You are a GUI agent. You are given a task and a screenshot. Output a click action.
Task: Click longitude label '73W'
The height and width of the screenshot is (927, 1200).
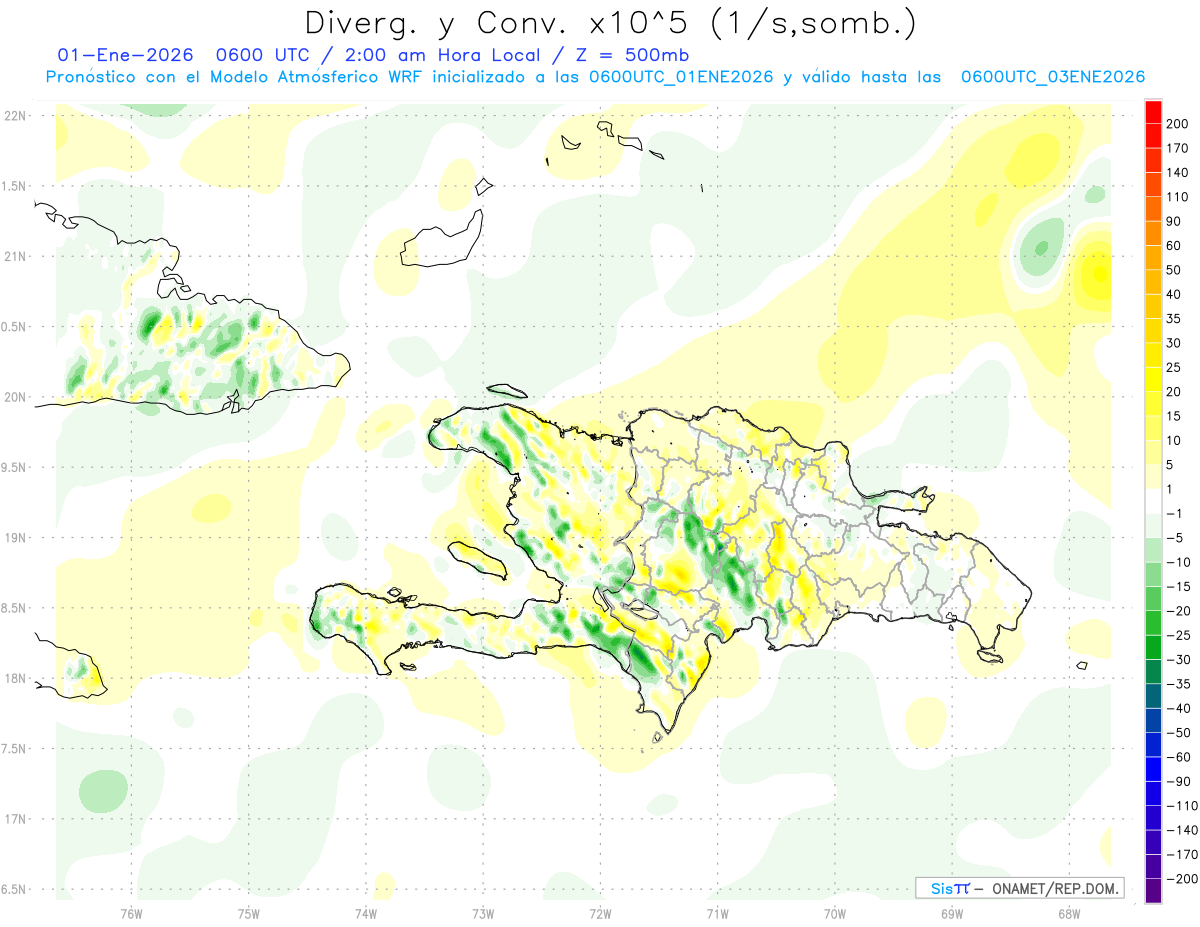tap(483, 913)
